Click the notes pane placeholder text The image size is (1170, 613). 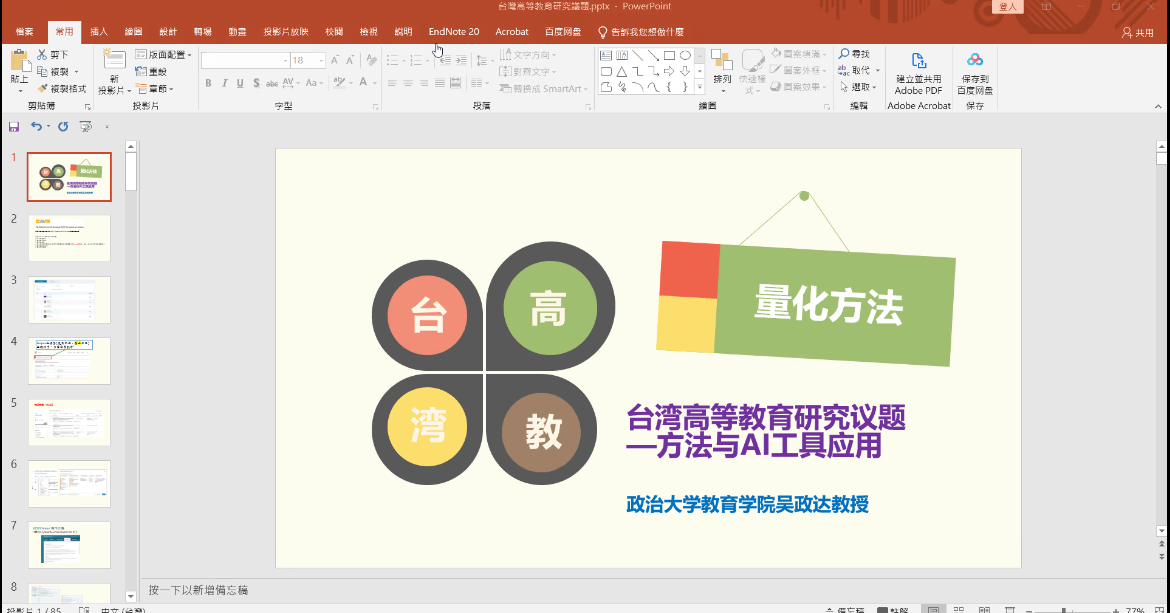[198, 590]
